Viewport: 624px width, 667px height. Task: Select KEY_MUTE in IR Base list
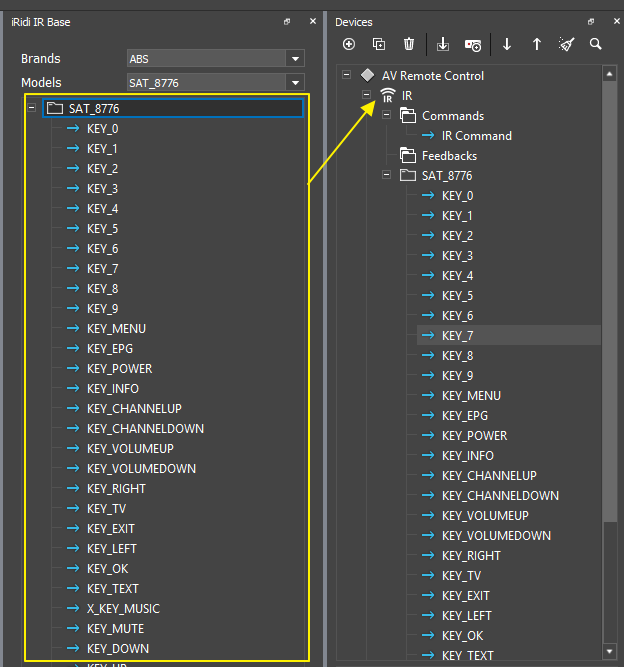(115, 628)
